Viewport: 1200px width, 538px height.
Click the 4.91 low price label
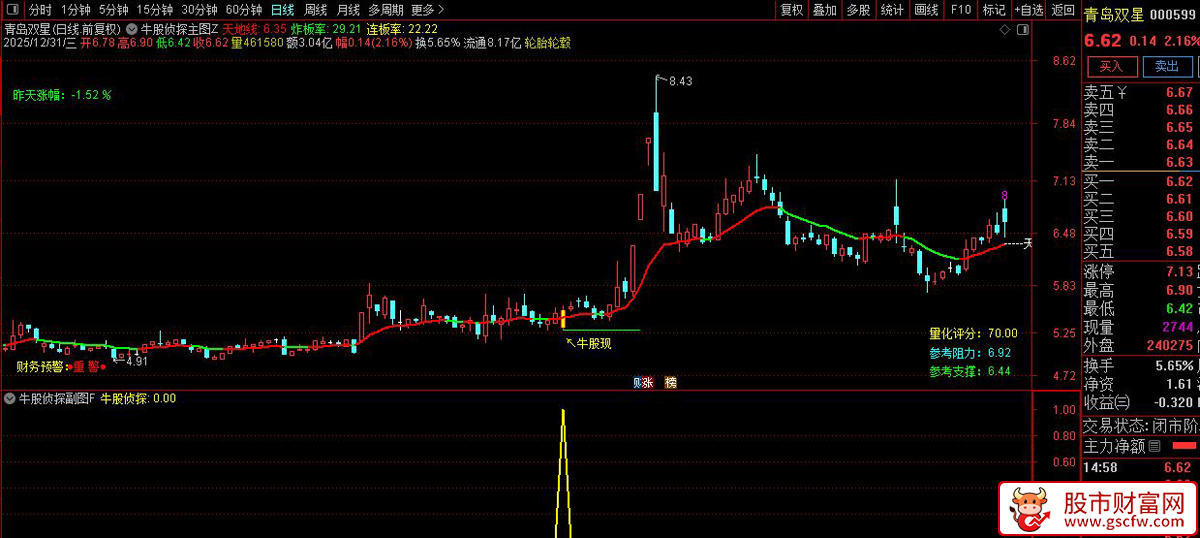coord(137,361)
